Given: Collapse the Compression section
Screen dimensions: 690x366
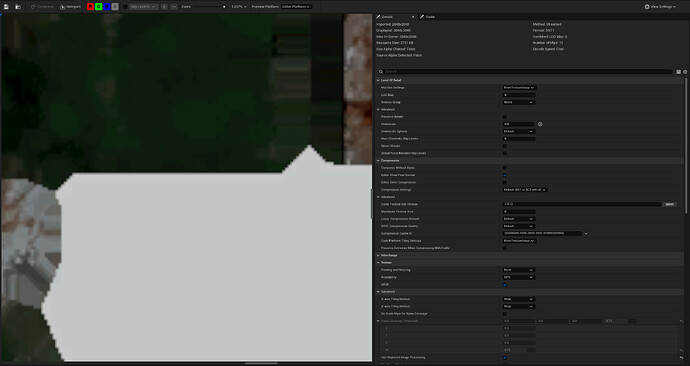Looking at the screenshot, I should (x=378, y=161).
